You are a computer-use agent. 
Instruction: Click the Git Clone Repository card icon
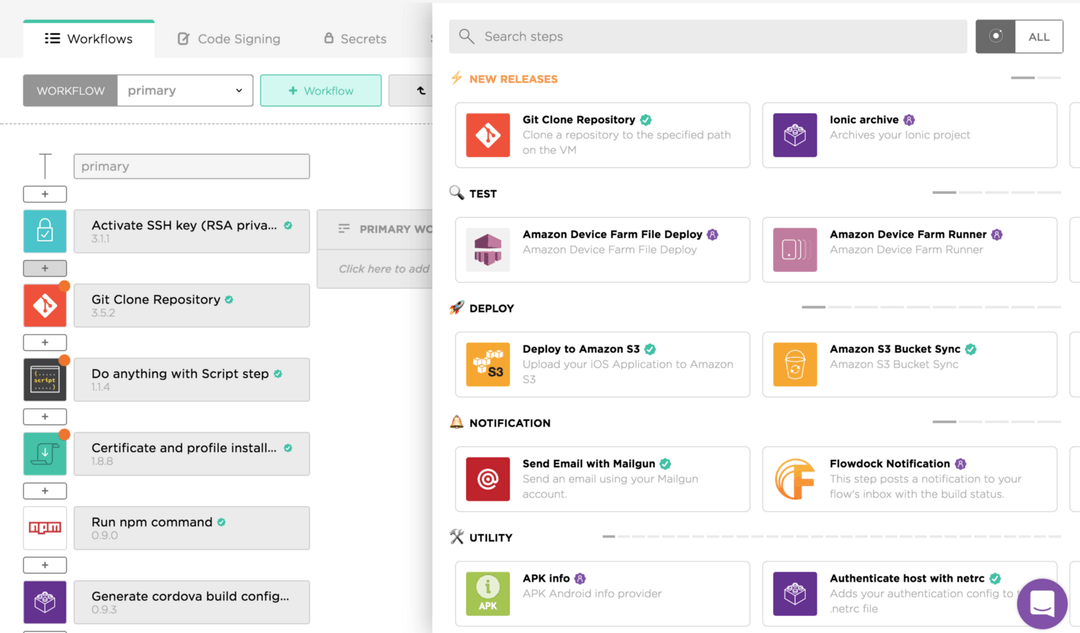click(488, 135)
